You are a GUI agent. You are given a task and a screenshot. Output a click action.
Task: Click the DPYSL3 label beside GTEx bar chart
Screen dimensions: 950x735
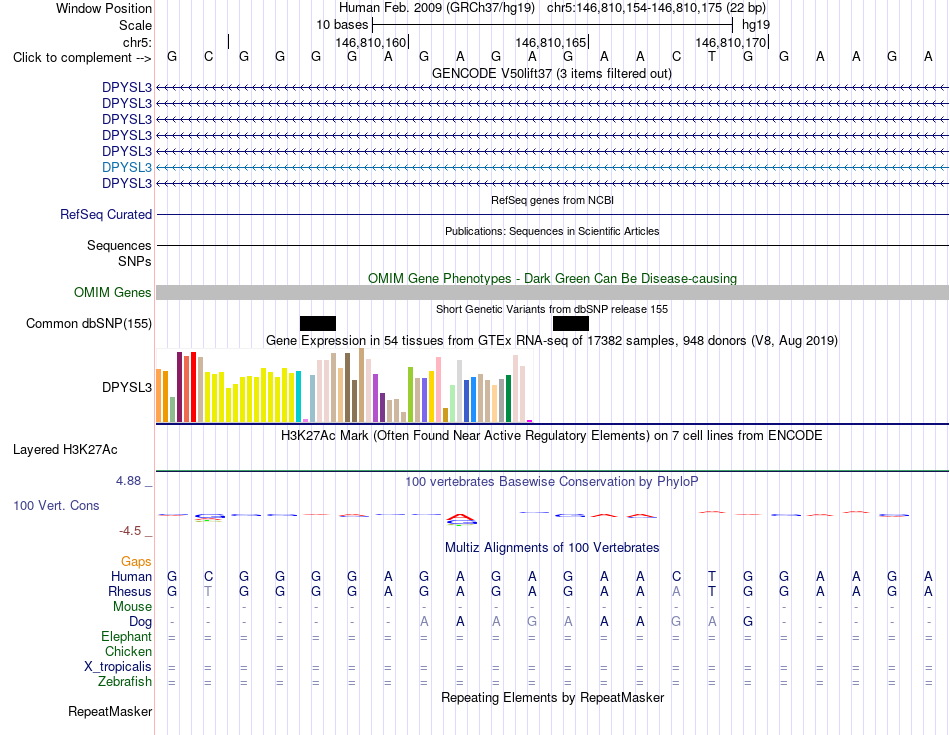[x=127, y=387]
